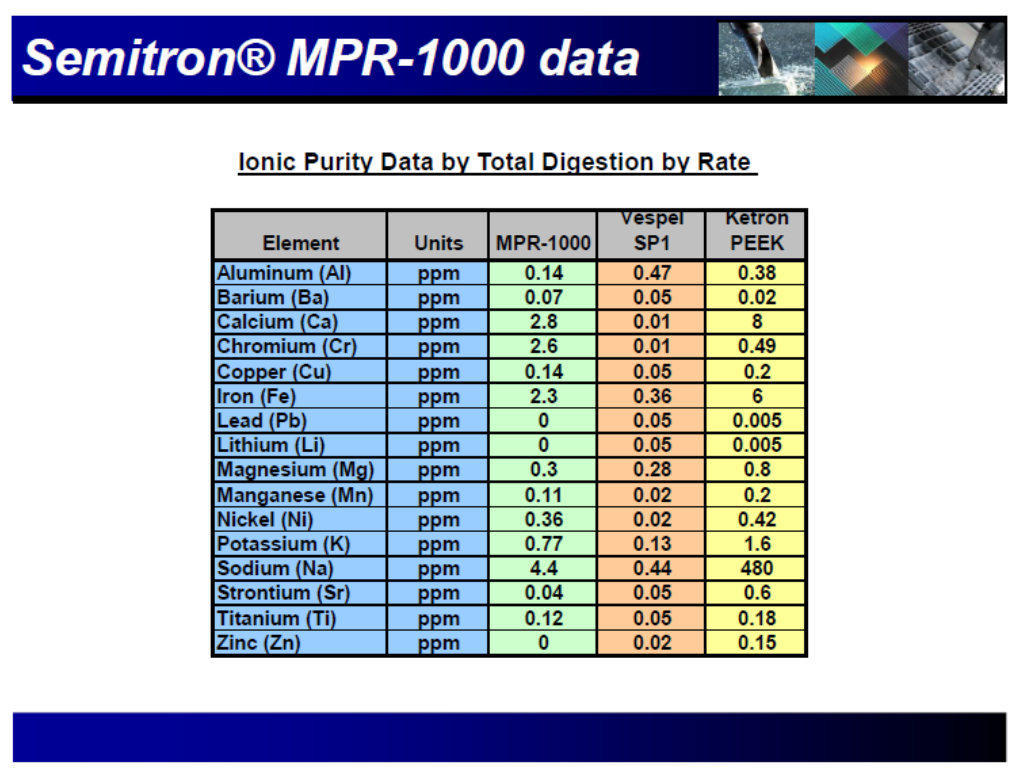Select the "Vespel SP1" column header
Screen dimensions: 1017x775
coord(651,235)
